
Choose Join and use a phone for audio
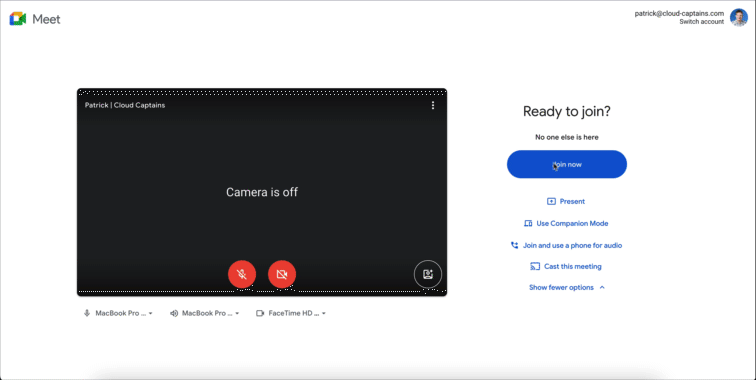[x=566, y=245]
